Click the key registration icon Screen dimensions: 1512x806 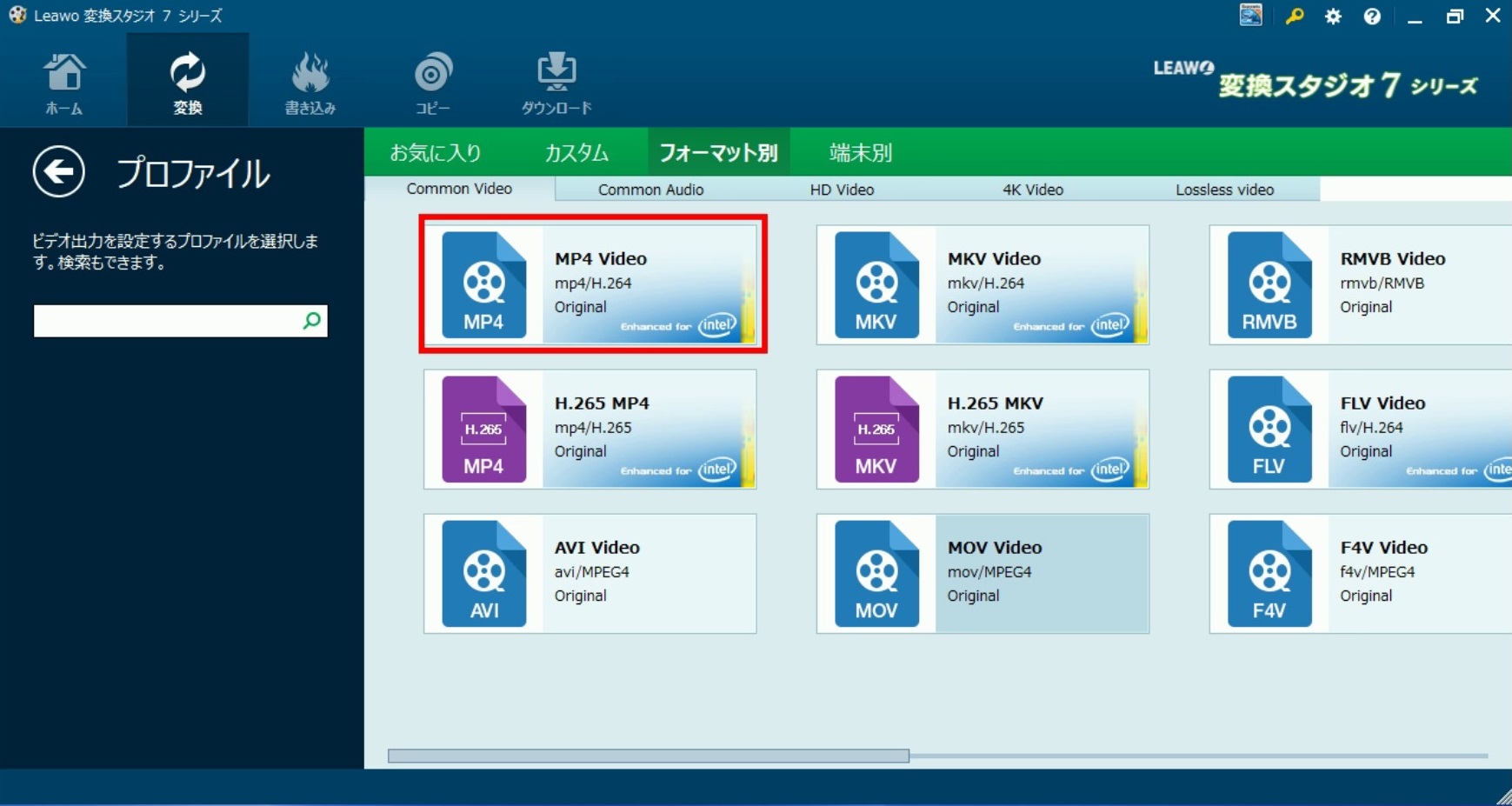point(1295,17)
